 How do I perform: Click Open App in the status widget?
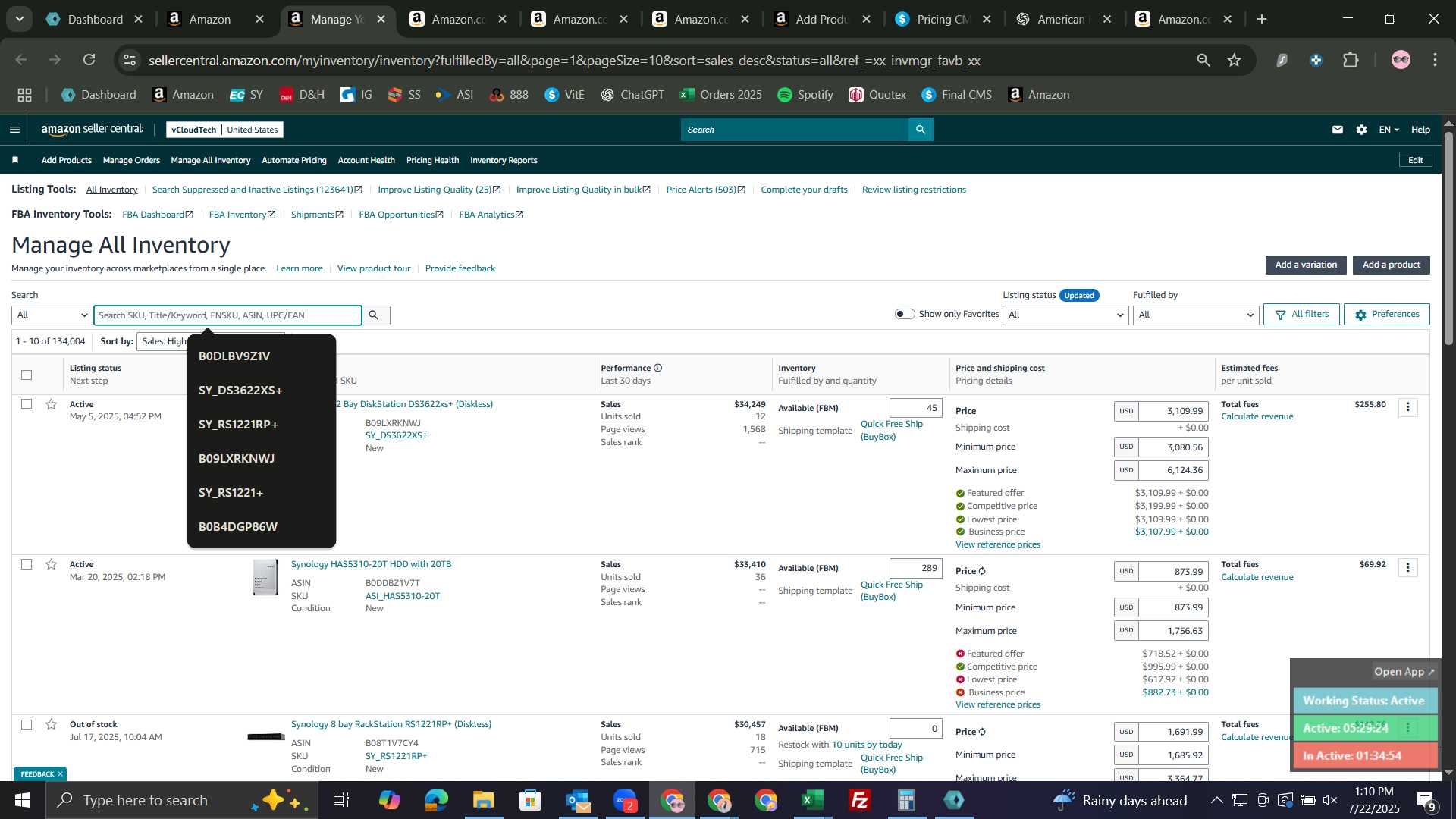click(x=1404, y=672)
